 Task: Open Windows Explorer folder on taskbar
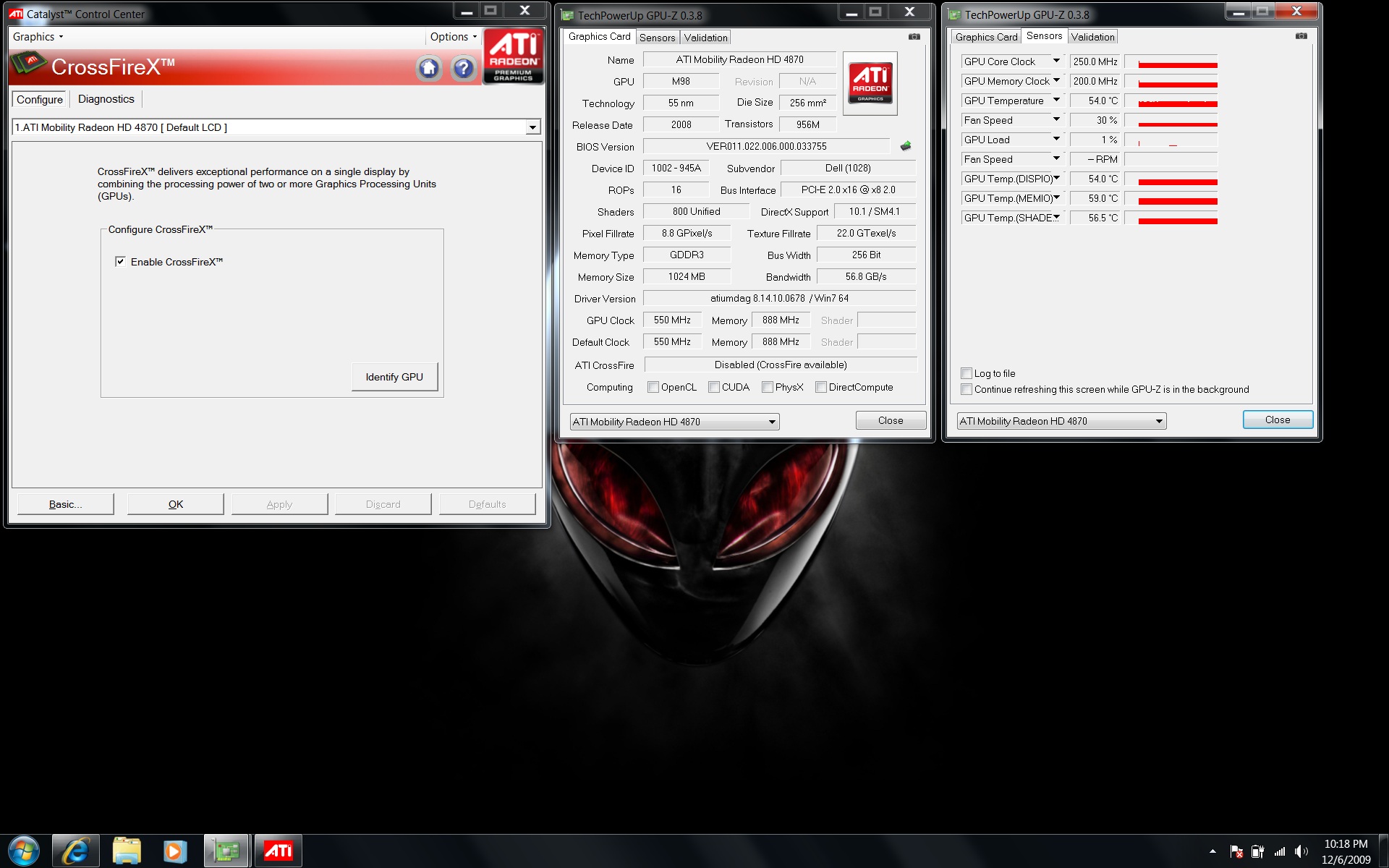click(x=127, y=851)
